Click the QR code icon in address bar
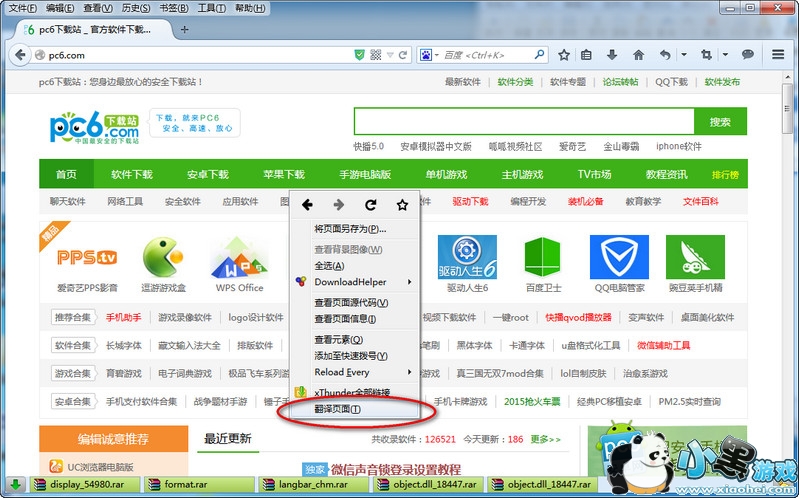 [x=376, y=55]
